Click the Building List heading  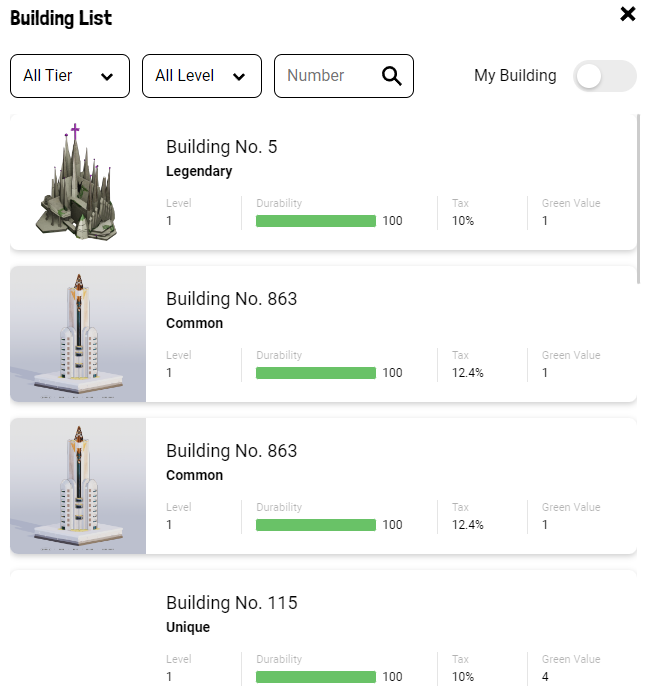tap(61, 18)
